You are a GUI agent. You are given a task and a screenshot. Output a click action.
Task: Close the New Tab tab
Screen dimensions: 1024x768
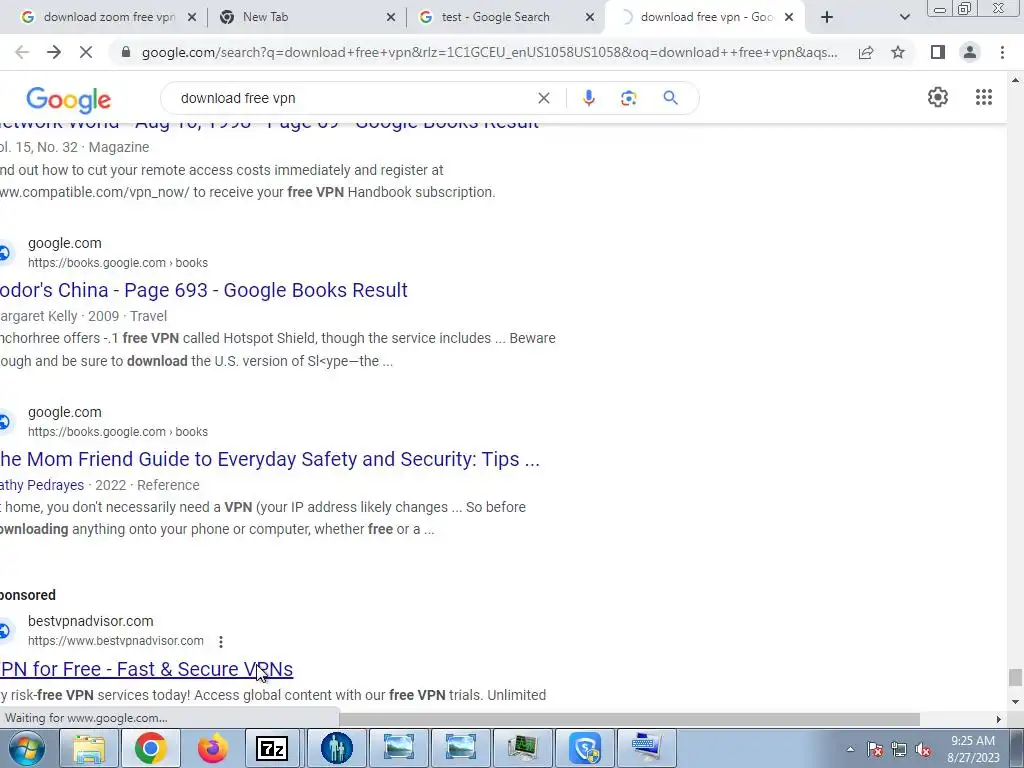coord(391,18)
